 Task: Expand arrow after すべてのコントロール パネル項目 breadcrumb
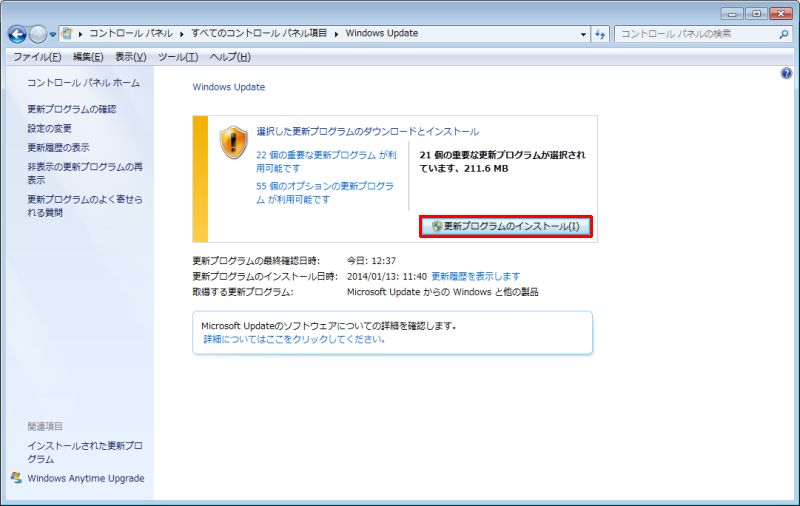point(336,34)
